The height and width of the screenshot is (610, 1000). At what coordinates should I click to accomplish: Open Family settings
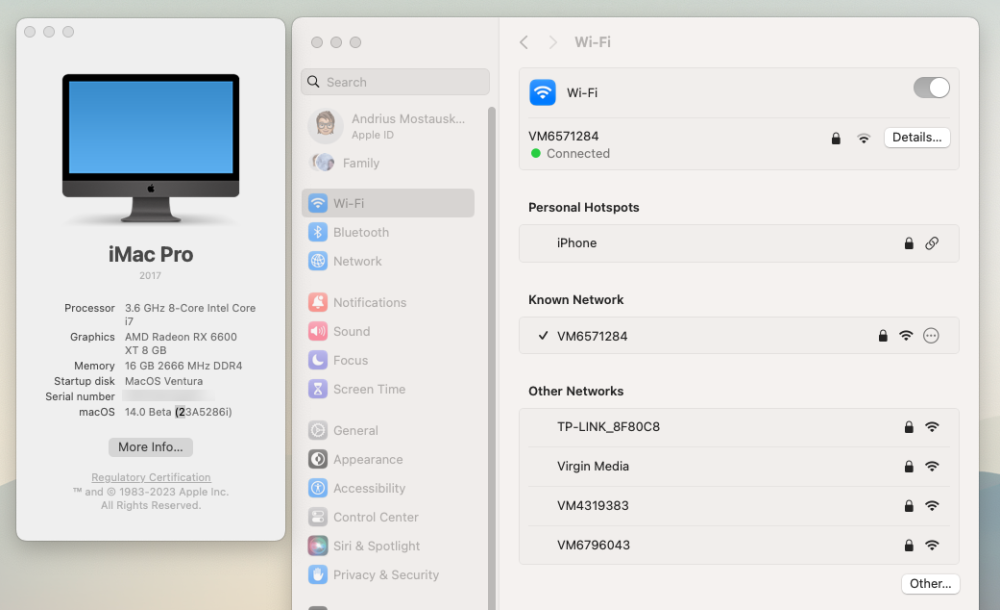[389, 163]
